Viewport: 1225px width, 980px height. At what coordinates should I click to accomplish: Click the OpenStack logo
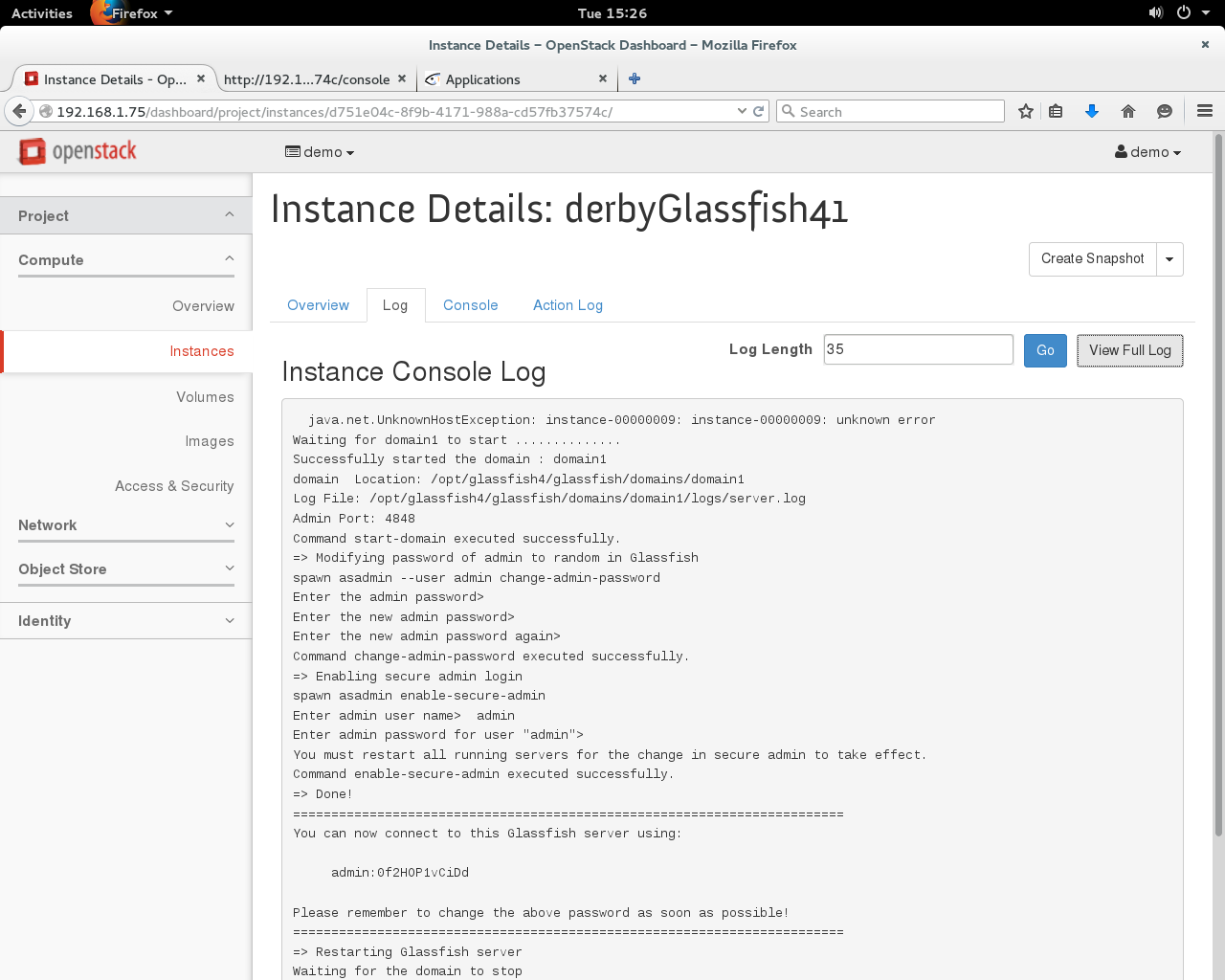tap(78, 151)
